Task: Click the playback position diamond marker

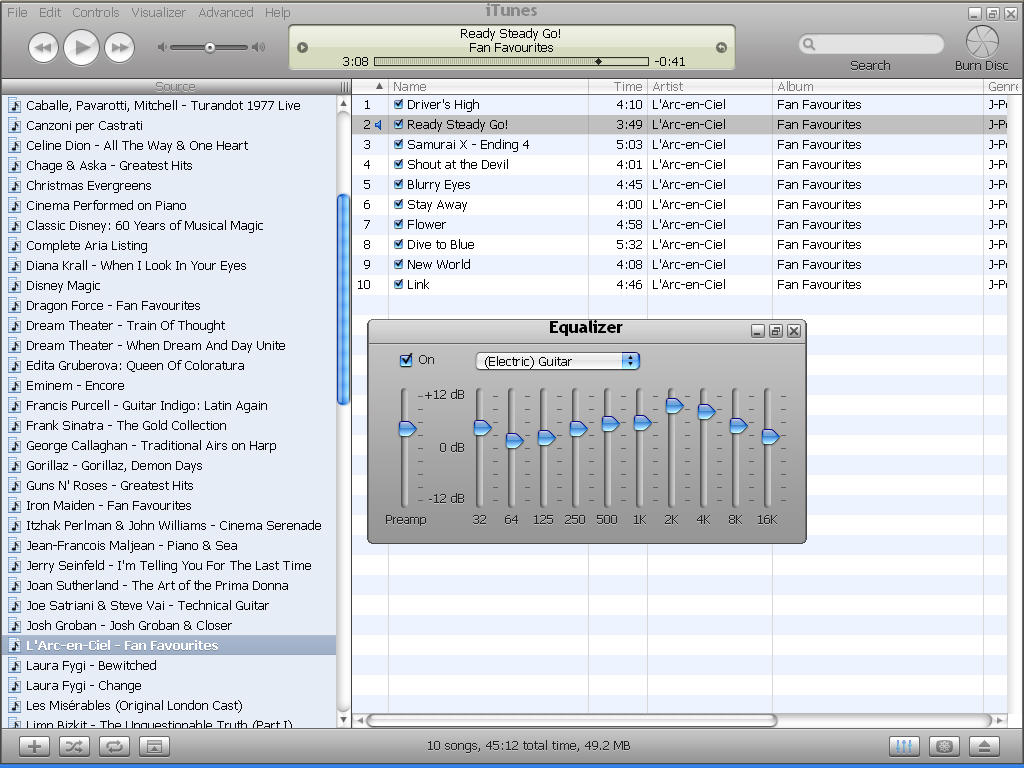Action: point(598,61)
